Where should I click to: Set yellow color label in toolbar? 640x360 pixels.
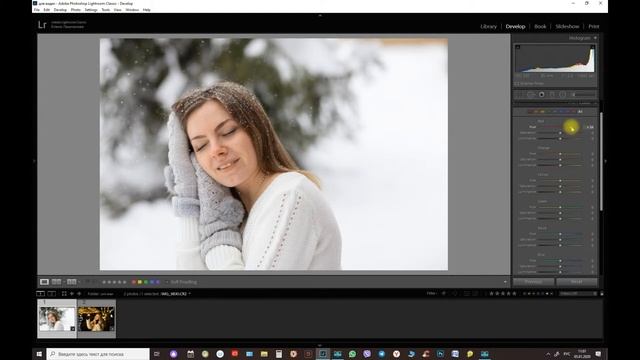140,282
